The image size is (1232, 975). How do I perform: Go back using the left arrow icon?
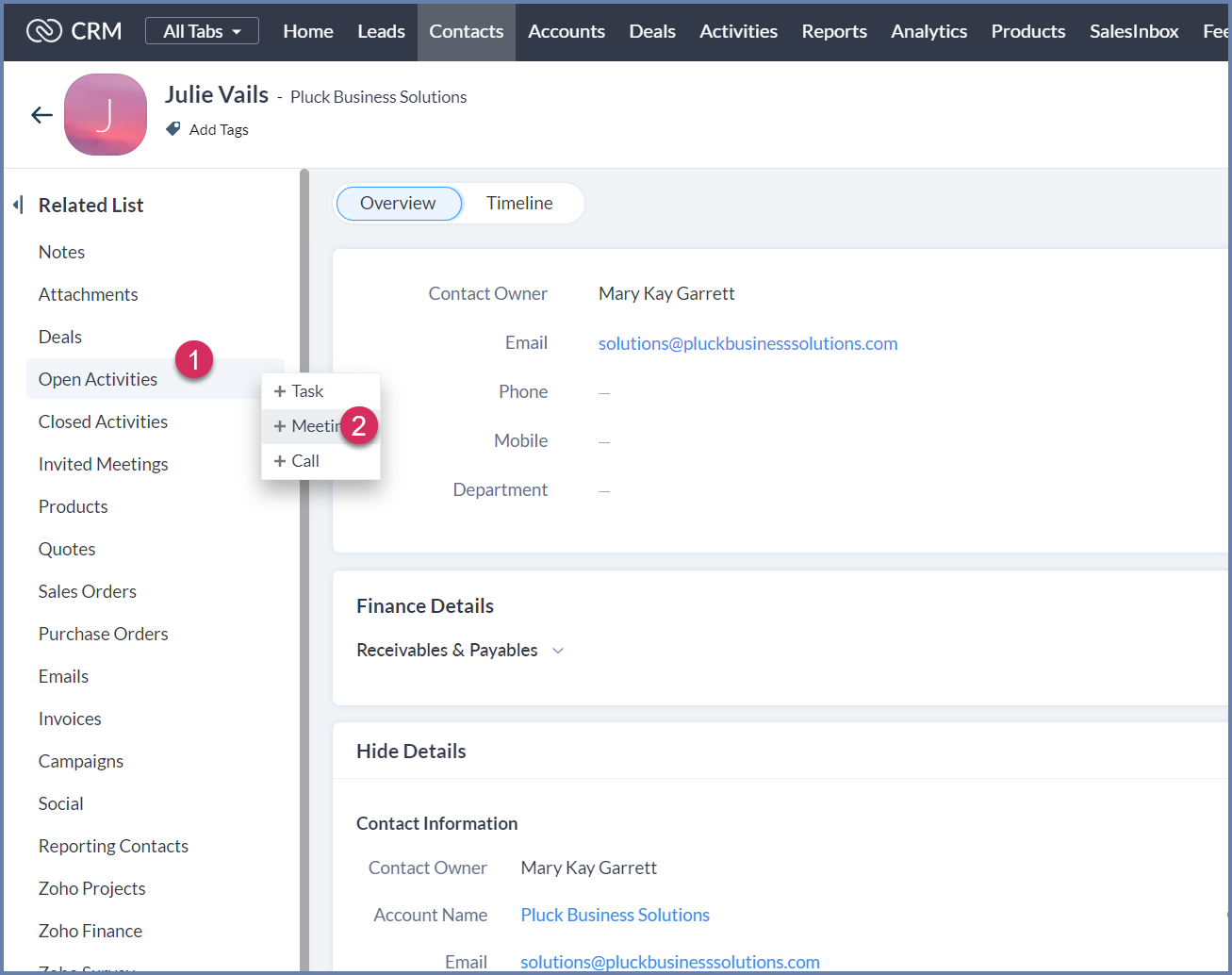coord(41,115)
